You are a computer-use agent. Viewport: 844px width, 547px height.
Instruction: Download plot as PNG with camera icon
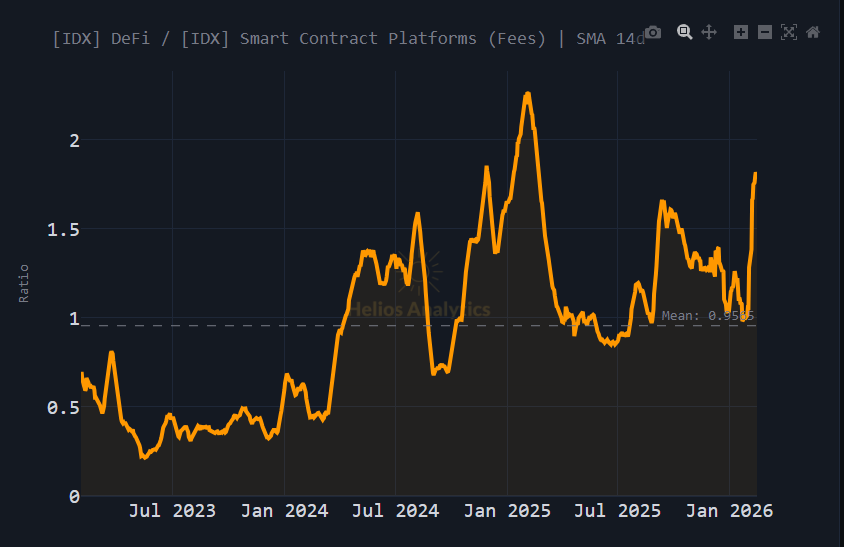coord(653,32)
